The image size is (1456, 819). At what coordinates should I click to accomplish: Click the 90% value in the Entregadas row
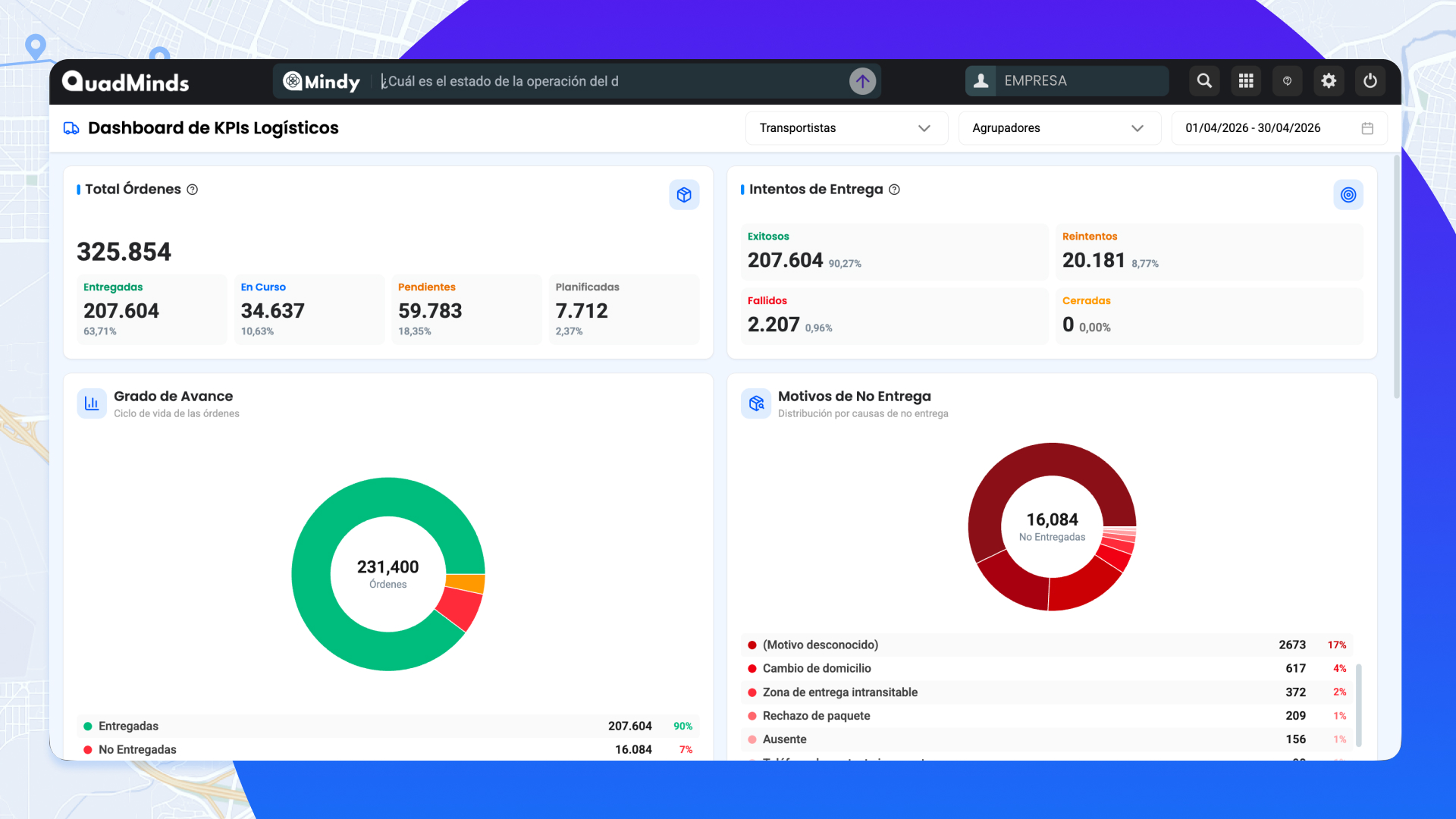(x=682, y=726)
